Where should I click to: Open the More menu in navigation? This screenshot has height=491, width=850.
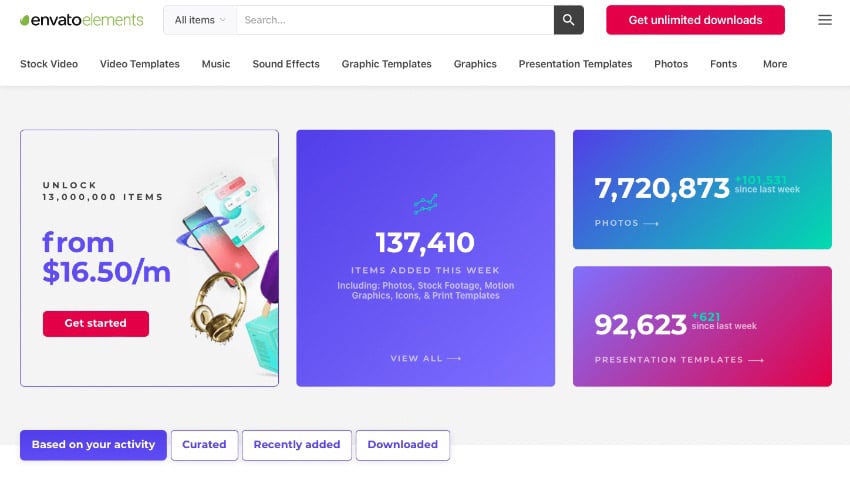(774, 64)
